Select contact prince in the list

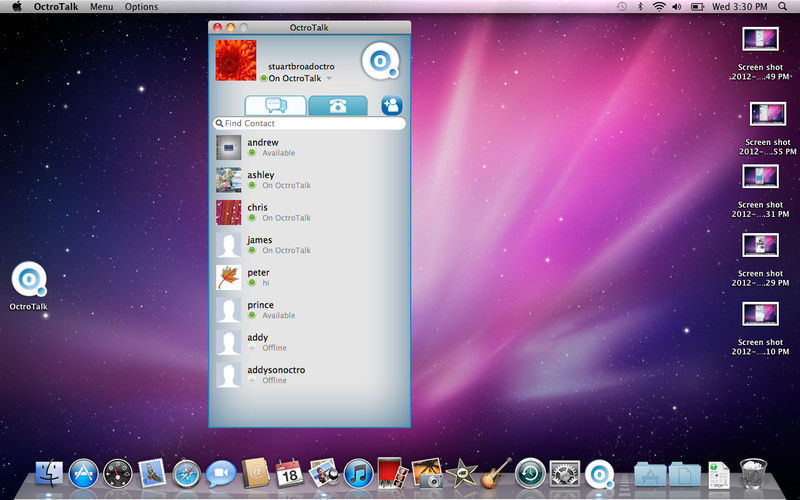(309, 310)
